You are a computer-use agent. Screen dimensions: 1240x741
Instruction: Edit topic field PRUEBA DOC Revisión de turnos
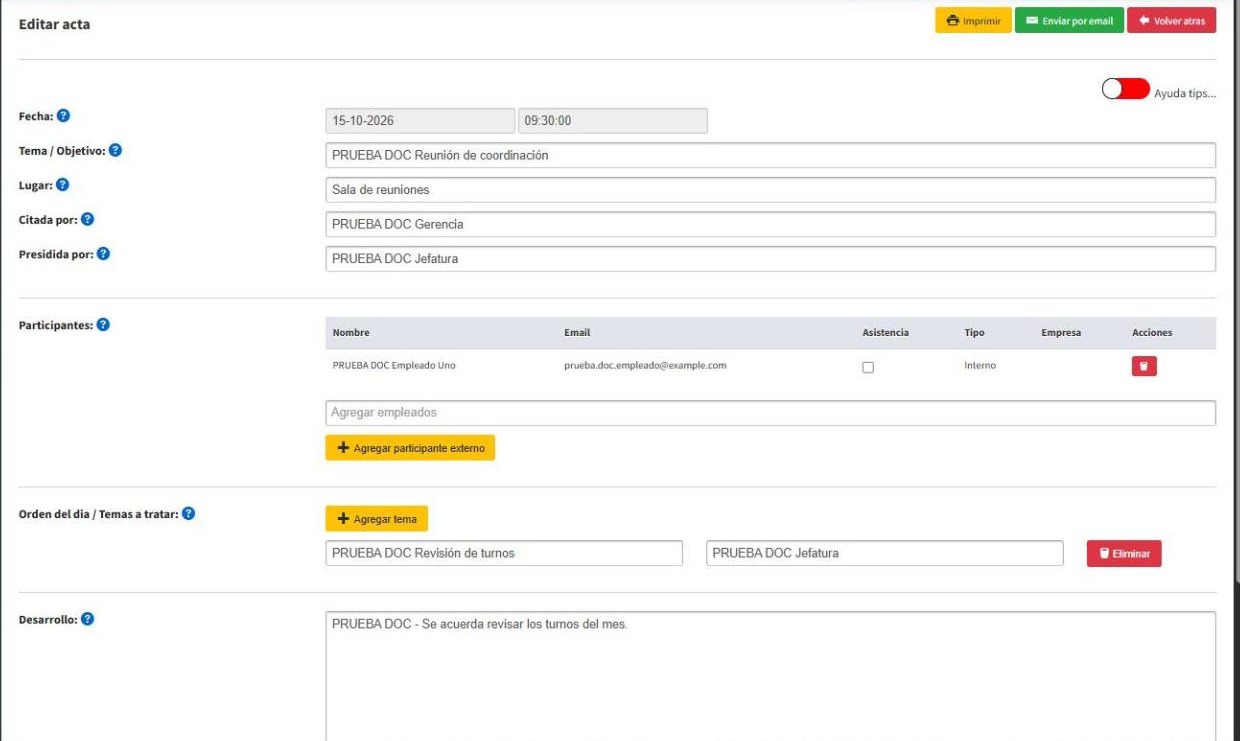[504, 553]
